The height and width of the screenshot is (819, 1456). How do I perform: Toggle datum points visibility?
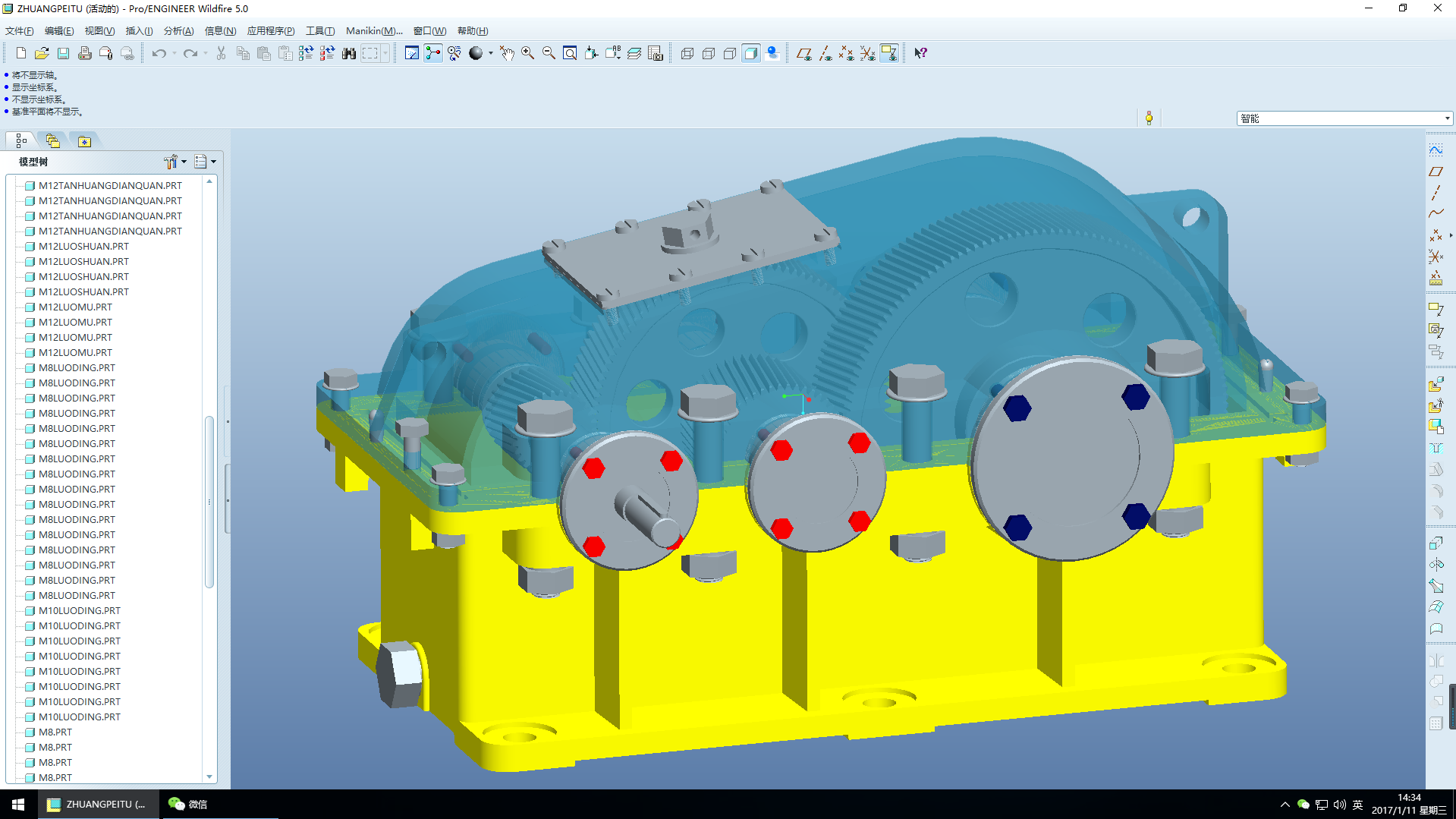tap(847, 53)
